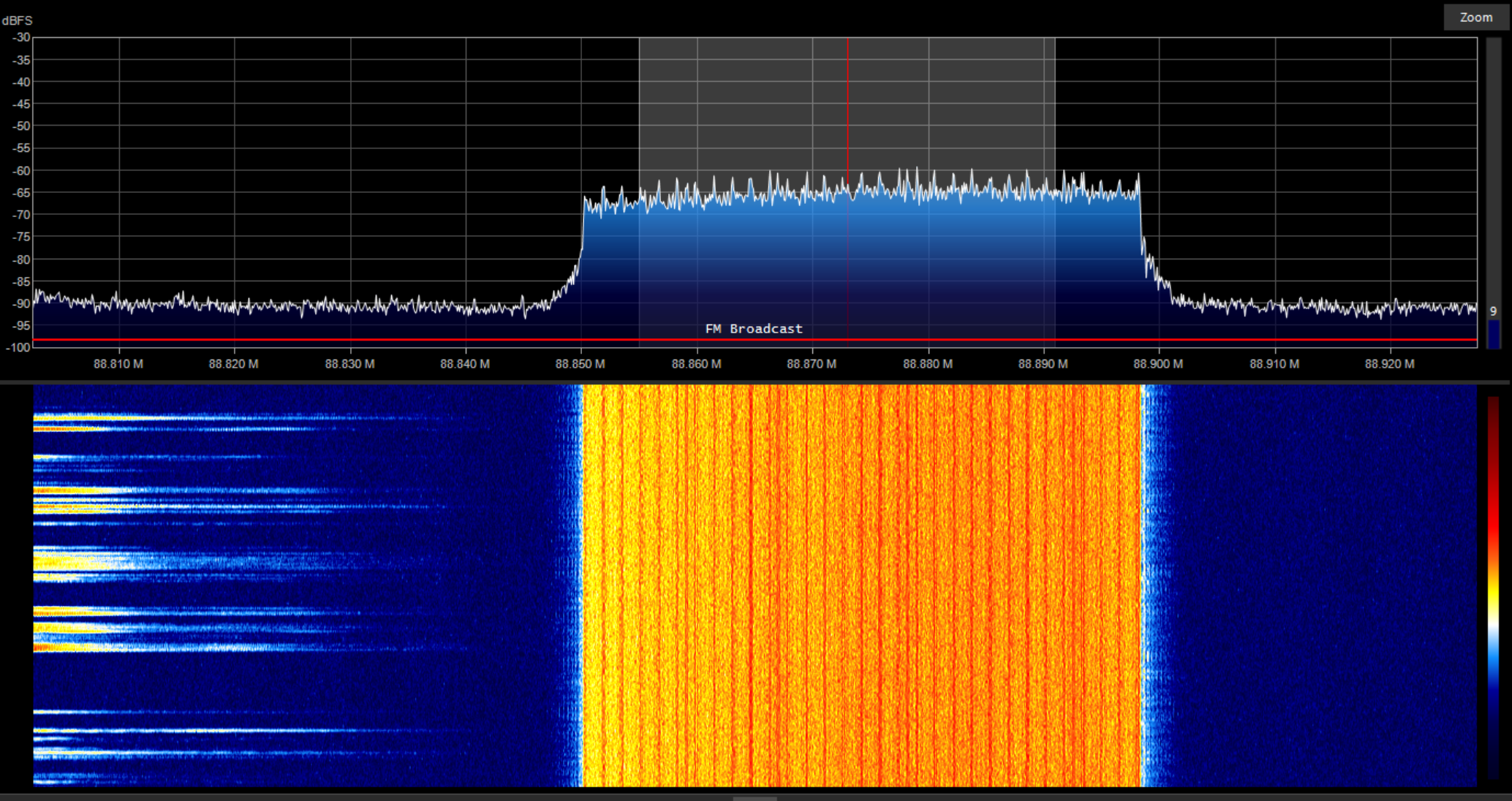This screenshot has width=1512, height=801.
Task: Click the FM Broadcast band plan label
Action: pyautogui.click(x=754, y=329)
